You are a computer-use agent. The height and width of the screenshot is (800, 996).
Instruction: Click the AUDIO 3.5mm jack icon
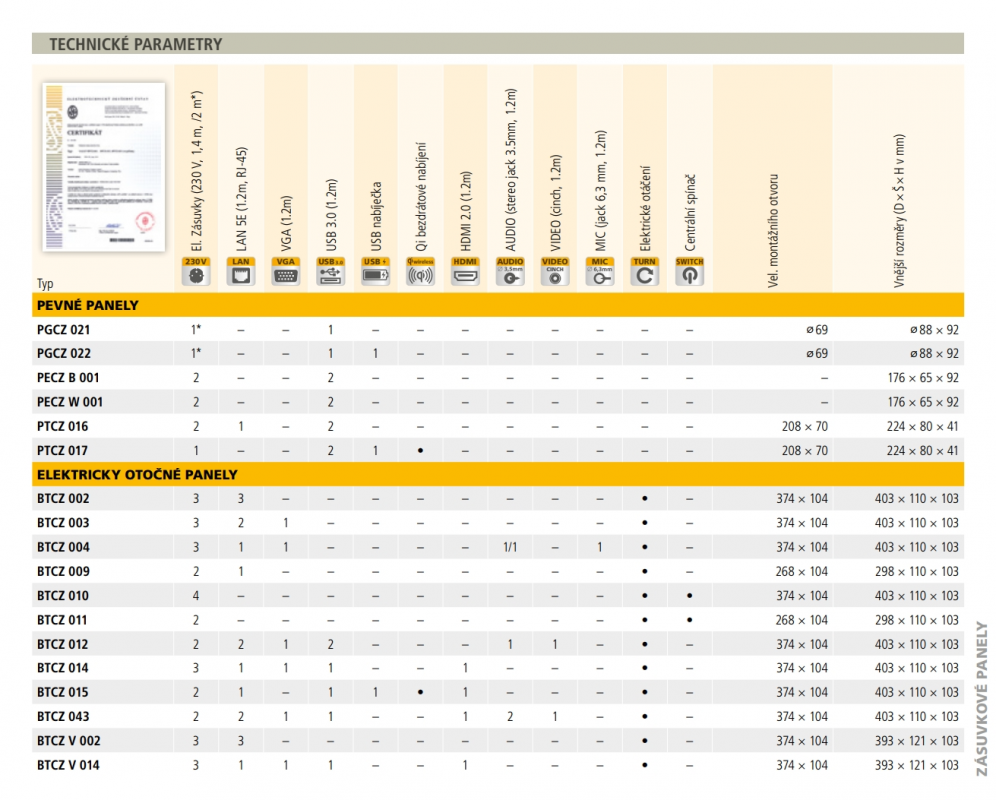[510, 271]
